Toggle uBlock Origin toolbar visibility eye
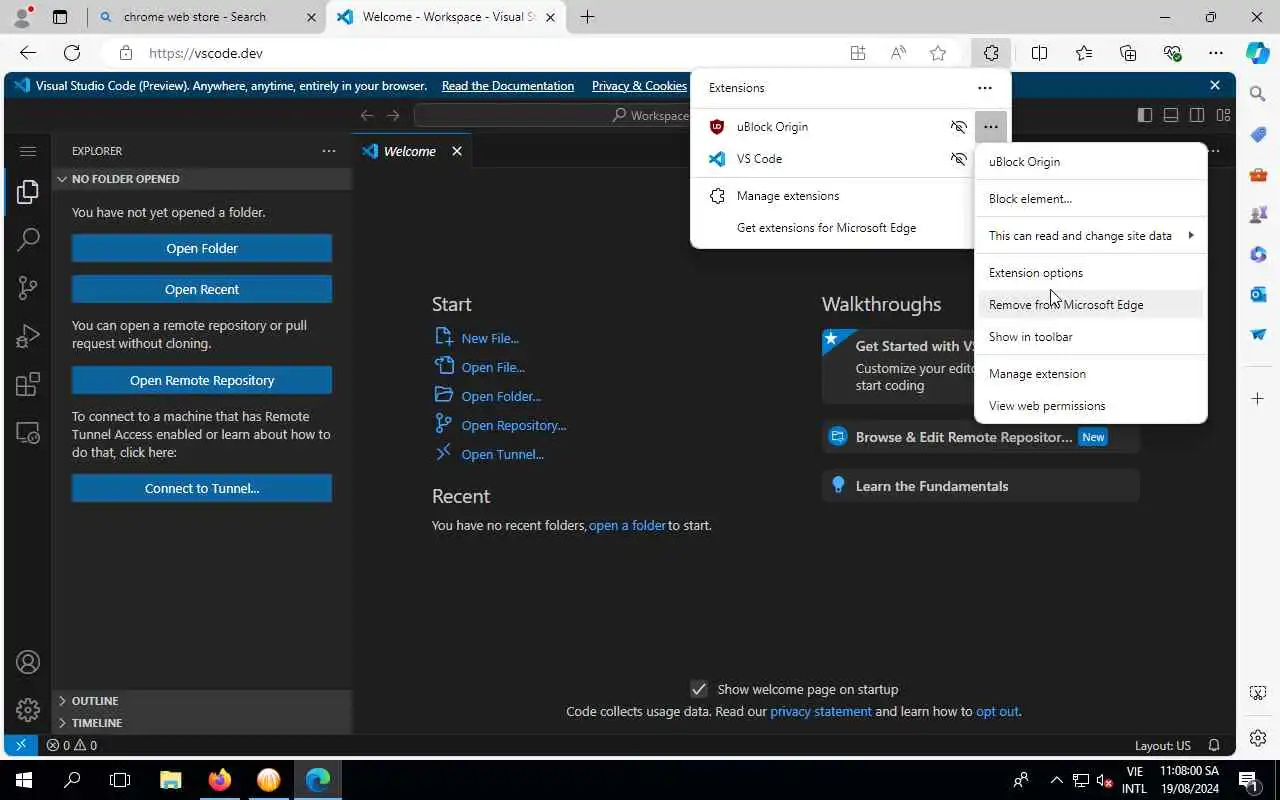1280x800 pixels. [x=958, y=127]
